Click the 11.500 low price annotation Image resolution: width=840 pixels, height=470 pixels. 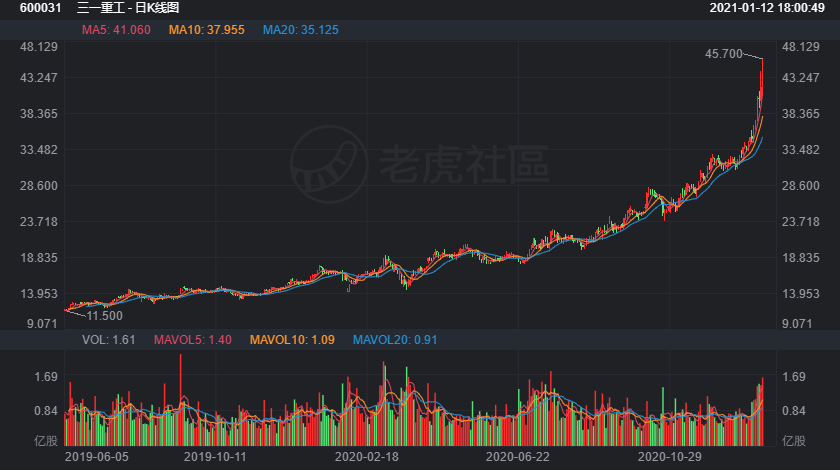pyautogui.click(x=104, y=316)
